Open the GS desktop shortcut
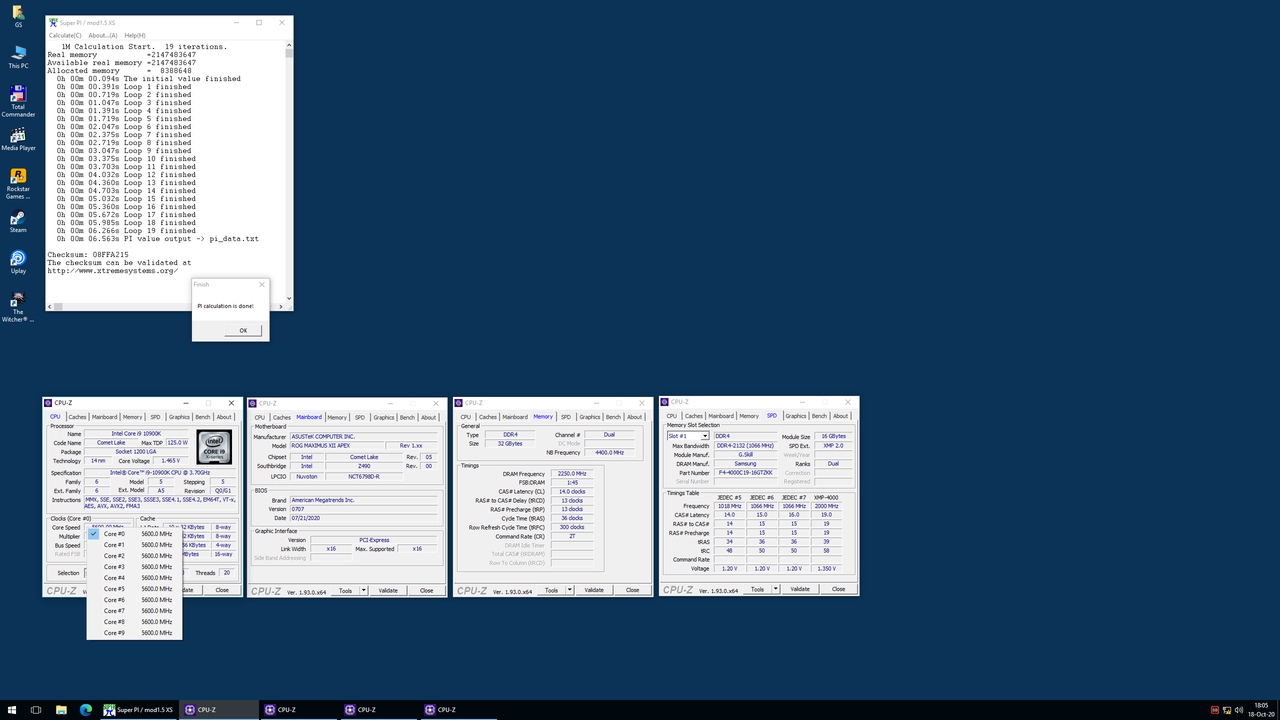This screenshot has width=1280, height=720. 18,17
